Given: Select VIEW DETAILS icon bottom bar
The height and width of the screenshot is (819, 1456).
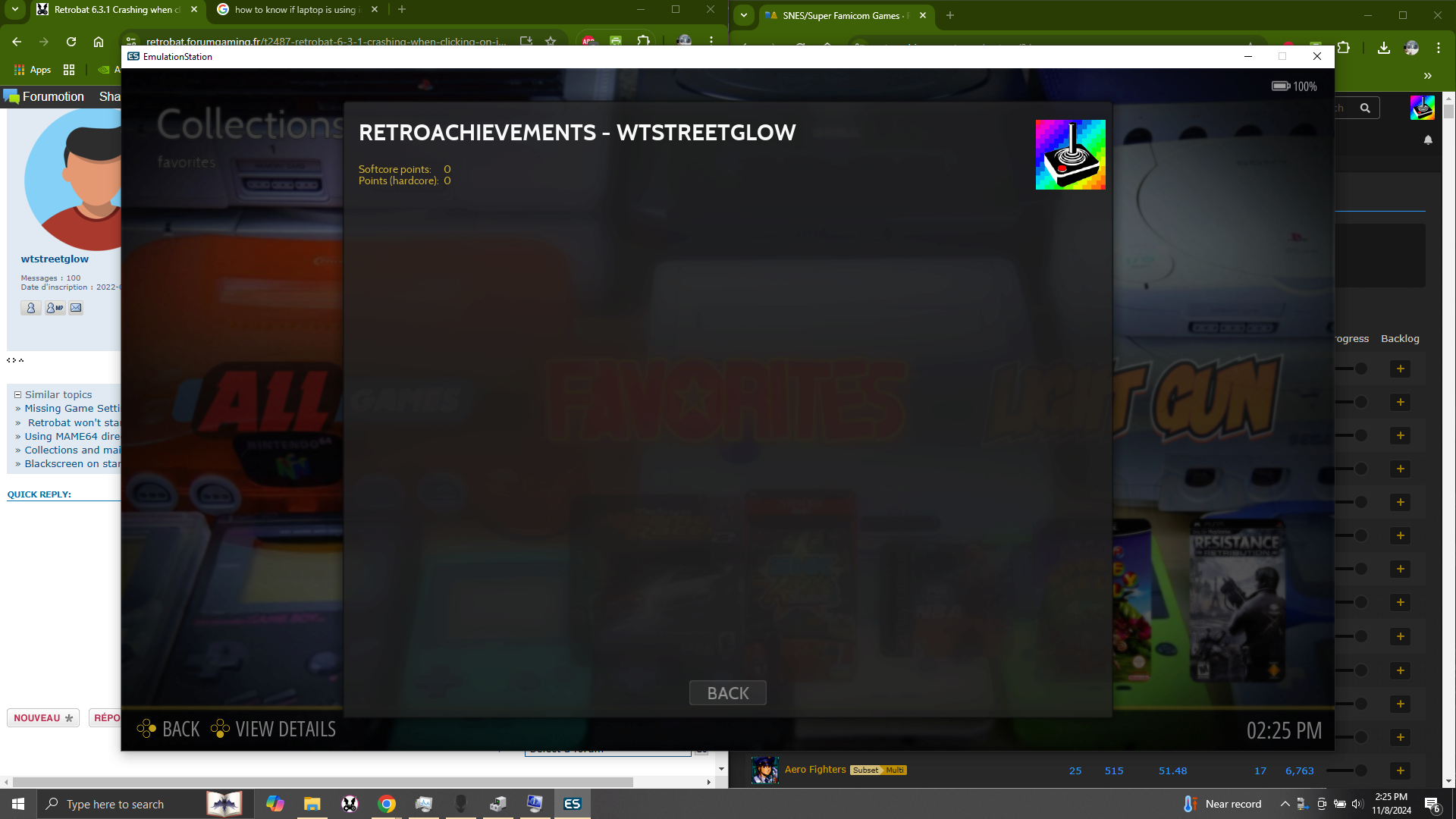Looking at the screenshot, I should pos(220,728).
